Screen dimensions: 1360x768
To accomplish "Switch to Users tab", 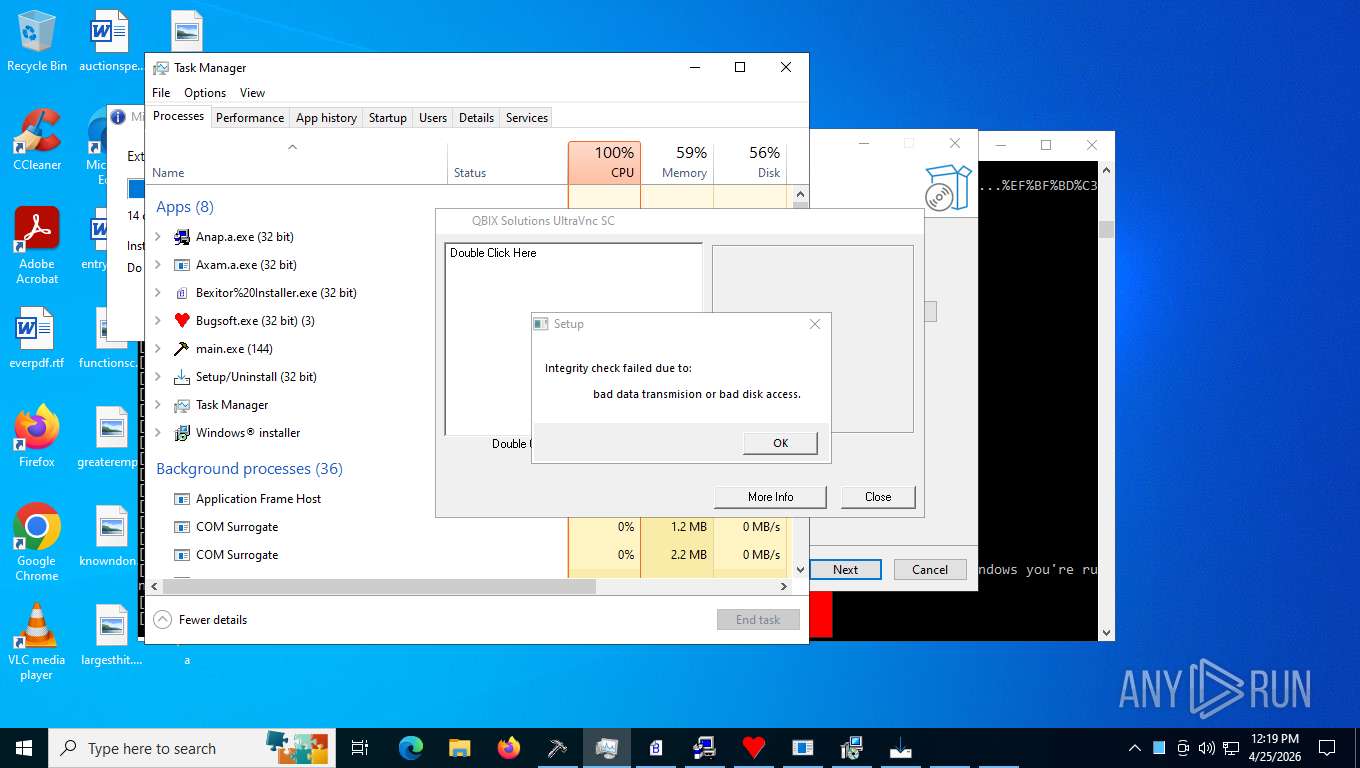I will [433, 118].
